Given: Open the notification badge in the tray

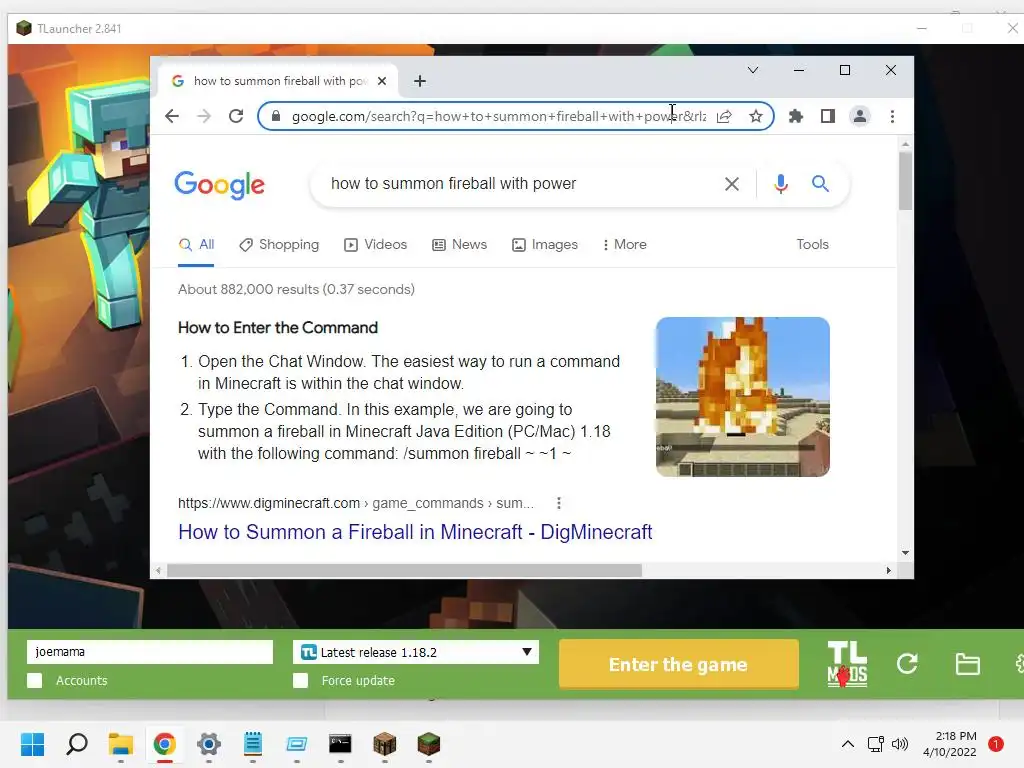Looking at the screenshot, I should [x=996, y=744].
